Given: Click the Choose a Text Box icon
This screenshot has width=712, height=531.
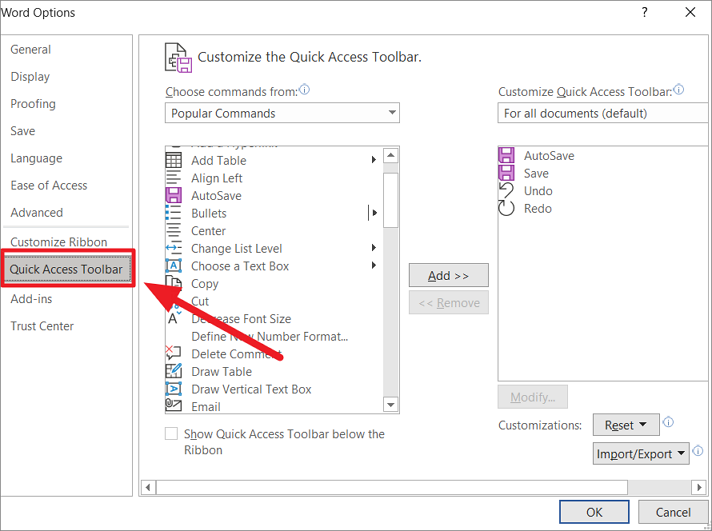Looking at the screenshot, I should click(173, 266).
